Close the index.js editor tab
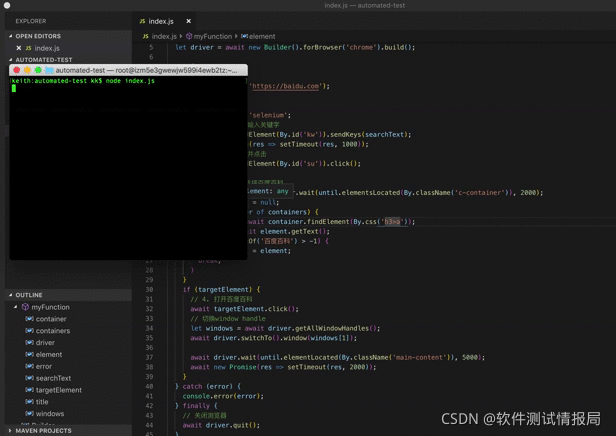The height and width of the screenshot is (436, 616). tap(189, 21)
